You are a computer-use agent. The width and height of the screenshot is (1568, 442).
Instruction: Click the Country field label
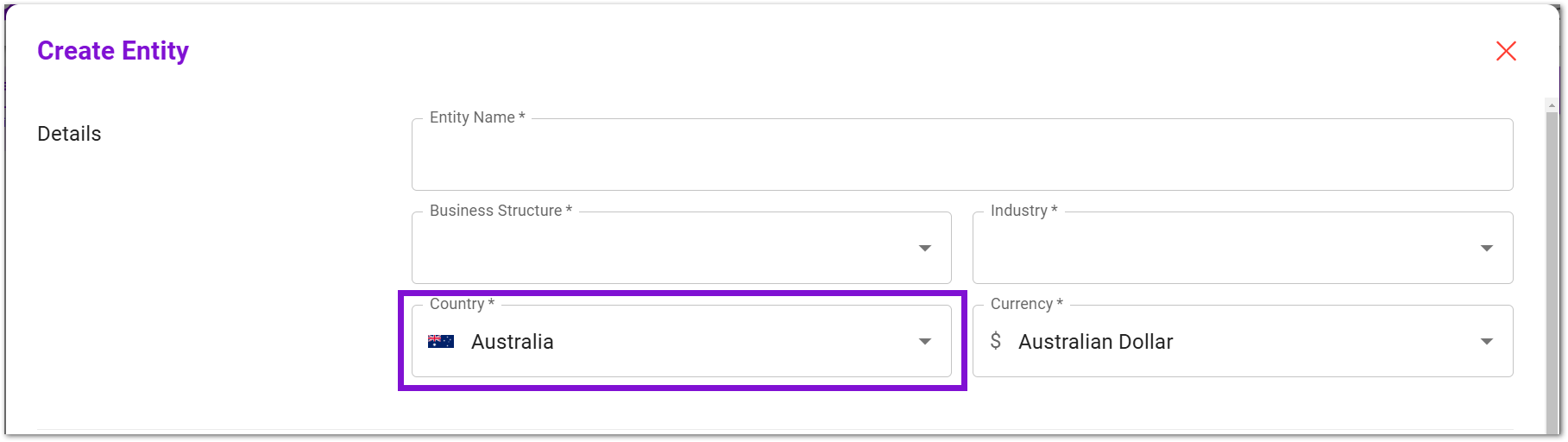(462, 304)
